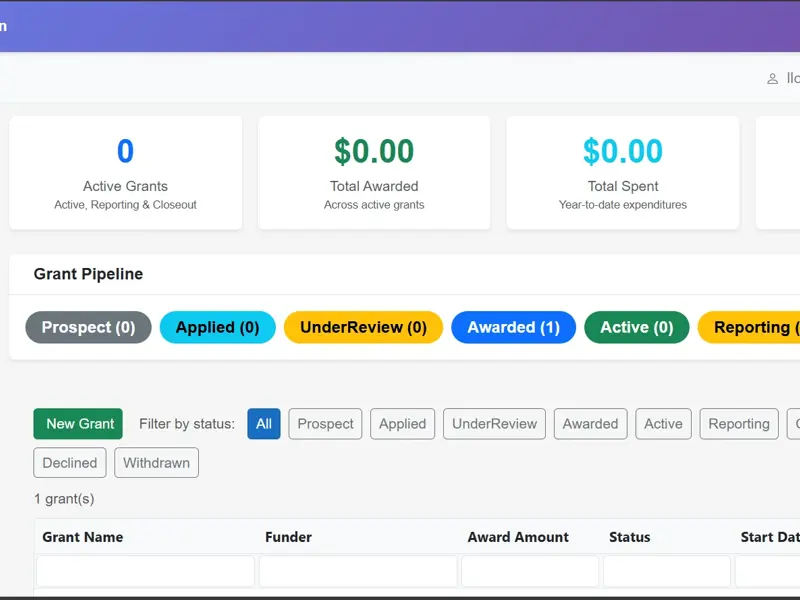Screen dimensions: 800x600
Task: Click the Grant Pipeline heading
Action: click(88, 274)
